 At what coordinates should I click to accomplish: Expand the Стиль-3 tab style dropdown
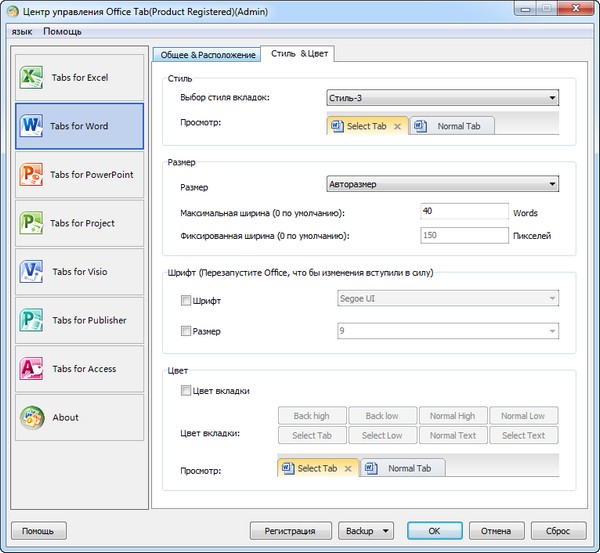[442, 98]
